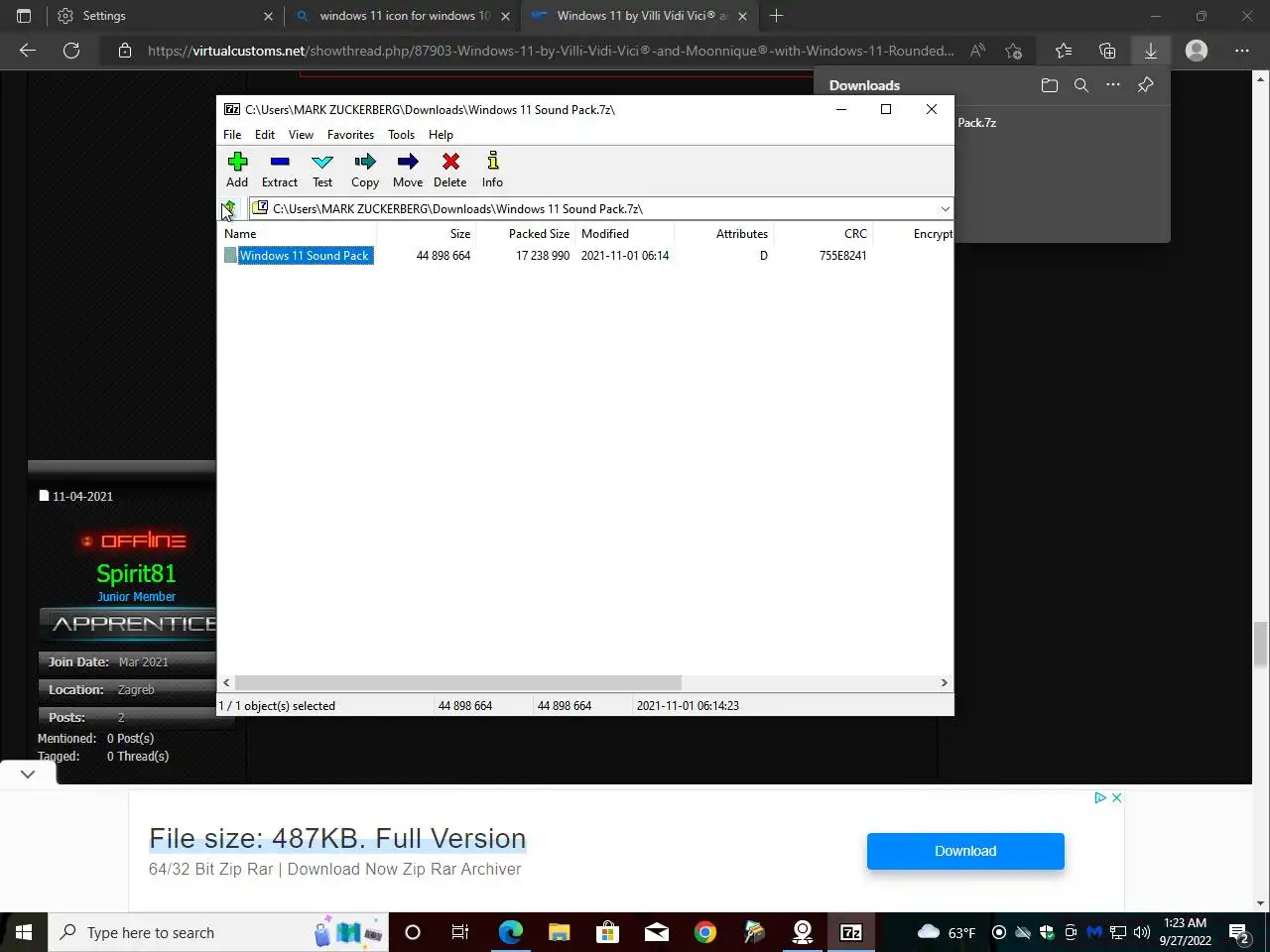Open the File menu in 7-Zip
This screenshot has height=952, width=1270.
click(x=232, y=135)
